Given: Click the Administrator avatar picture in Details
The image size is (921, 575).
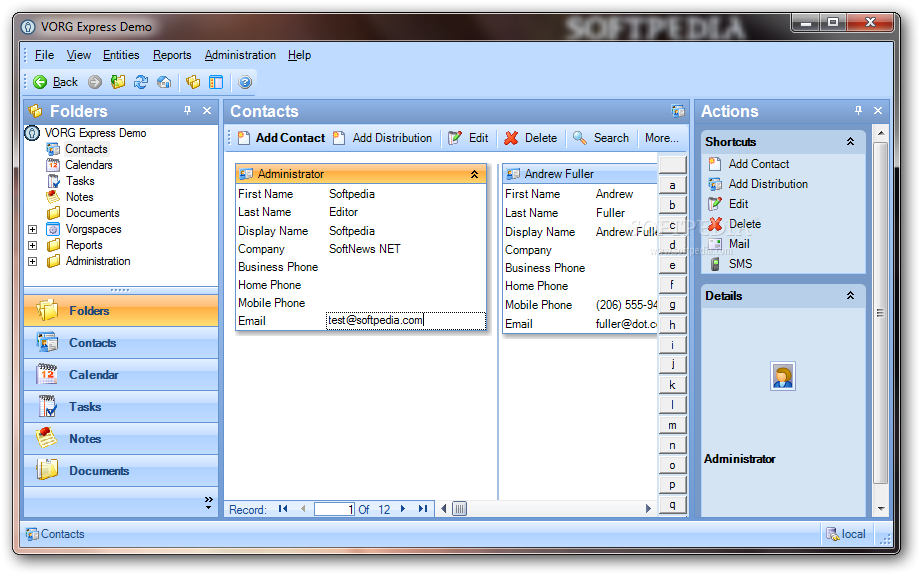Looking at the screenshot, I should 783,376.
